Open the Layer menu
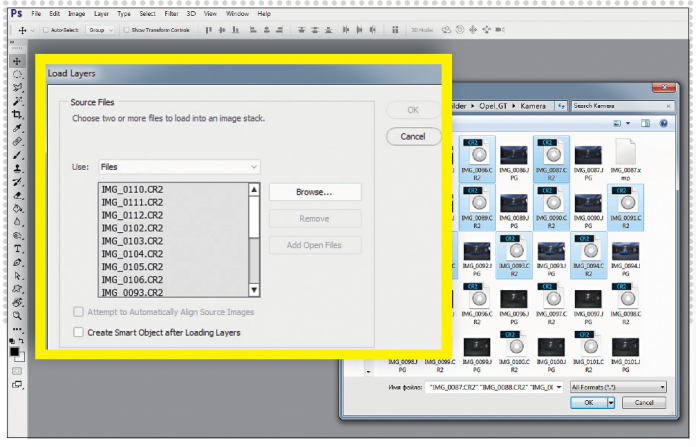This screenshot has width=696, height=447. pyautogui.click(x=101, y=14)
